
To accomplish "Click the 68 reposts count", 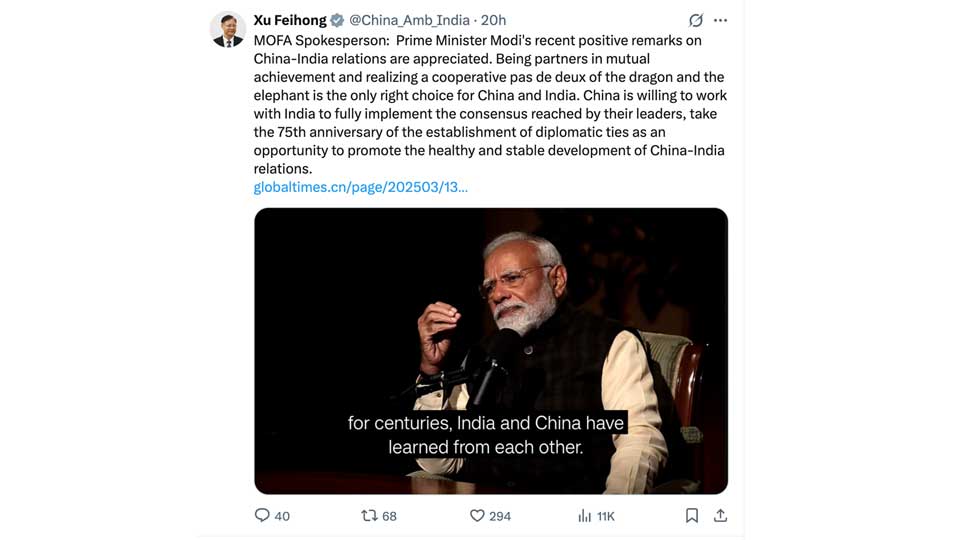I will (389, 515).
